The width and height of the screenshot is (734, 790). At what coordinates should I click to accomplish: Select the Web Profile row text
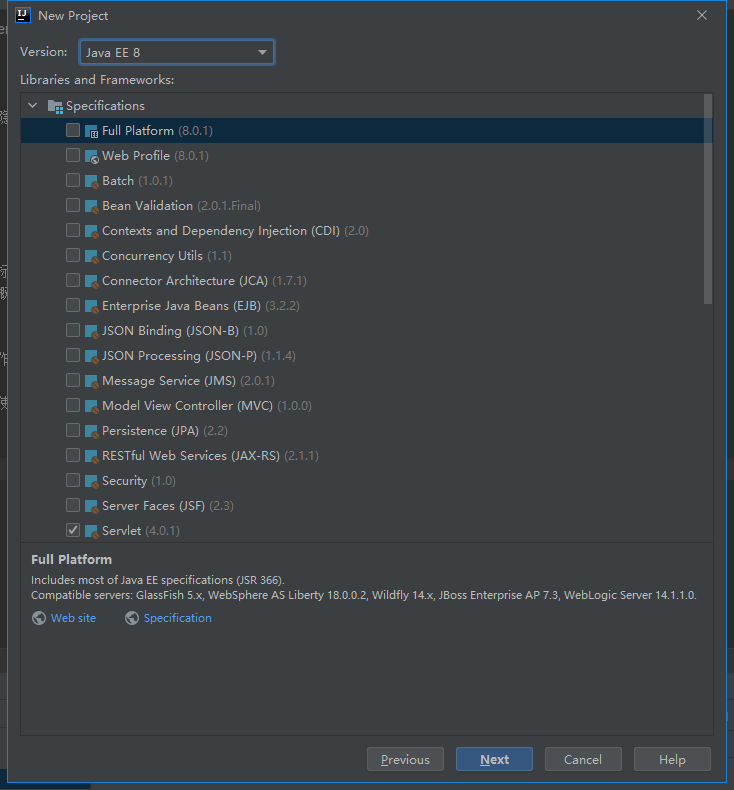[155, 156]
